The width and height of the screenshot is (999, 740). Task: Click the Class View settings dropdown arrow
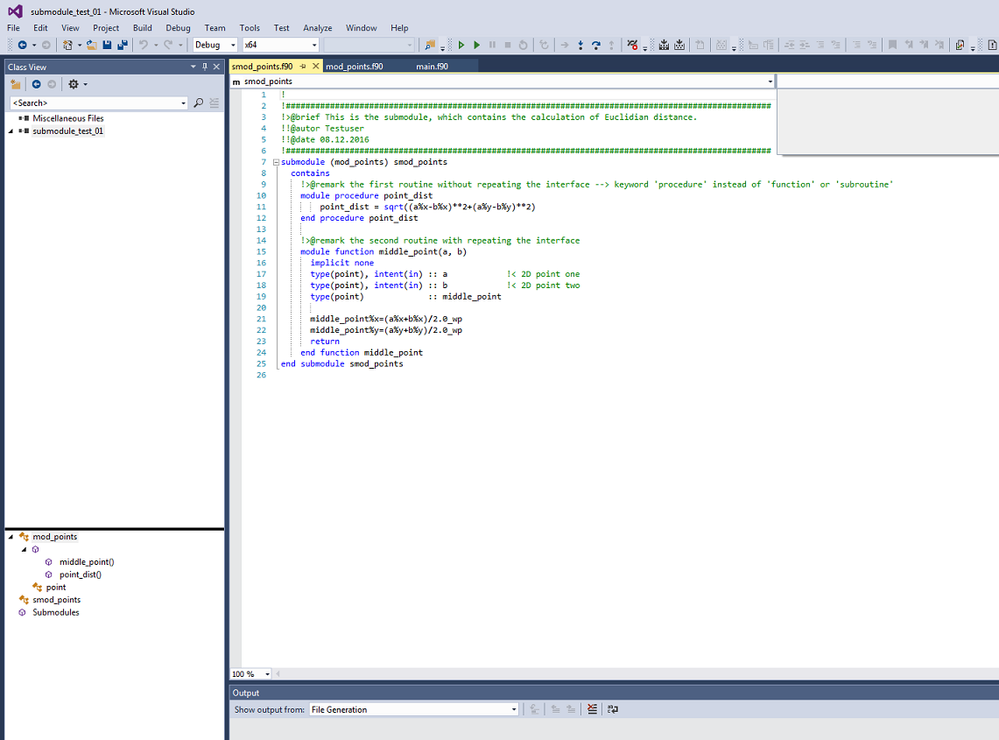[85, 84]
